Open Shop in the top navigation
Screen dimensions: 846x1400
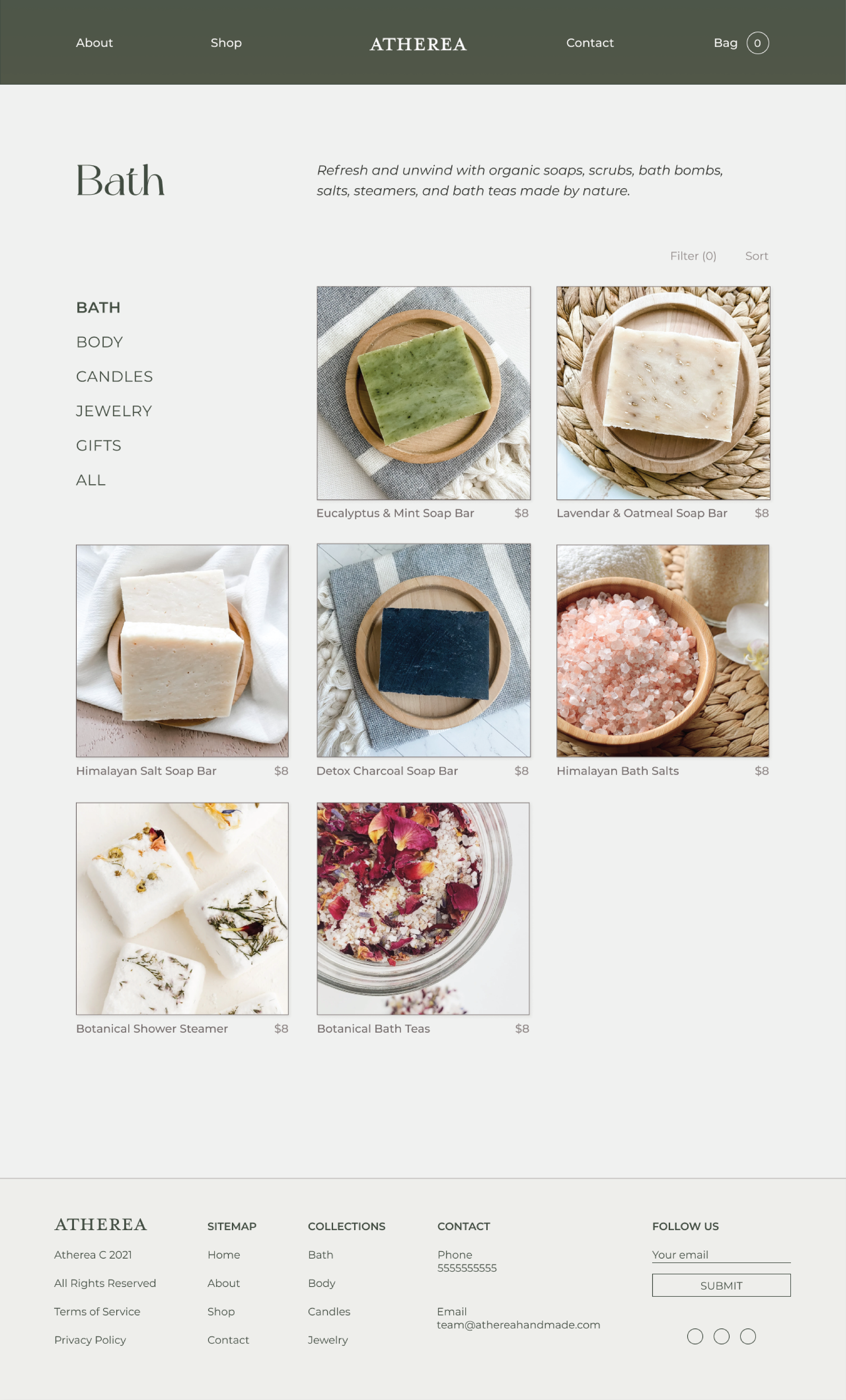point(226,43)
